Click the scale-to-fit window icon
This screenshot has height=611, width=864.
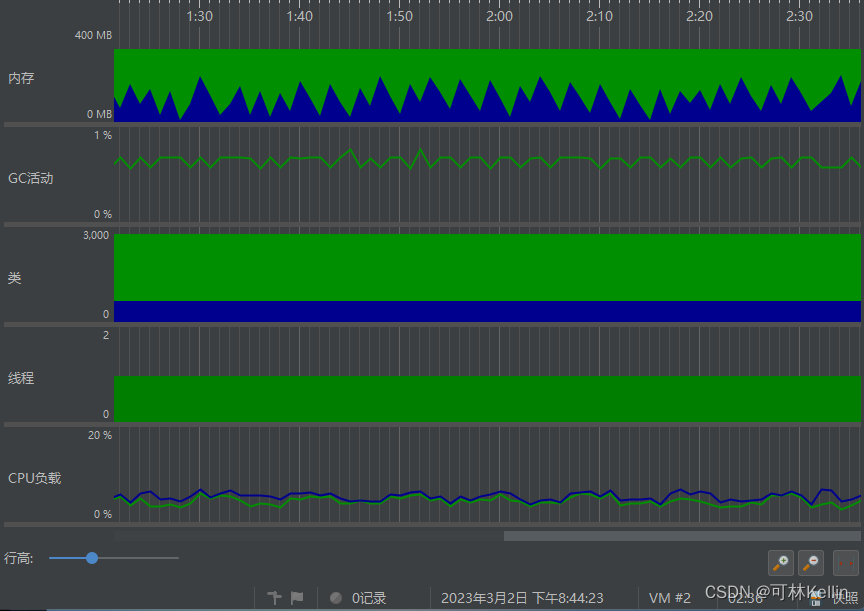click(846, 563)
